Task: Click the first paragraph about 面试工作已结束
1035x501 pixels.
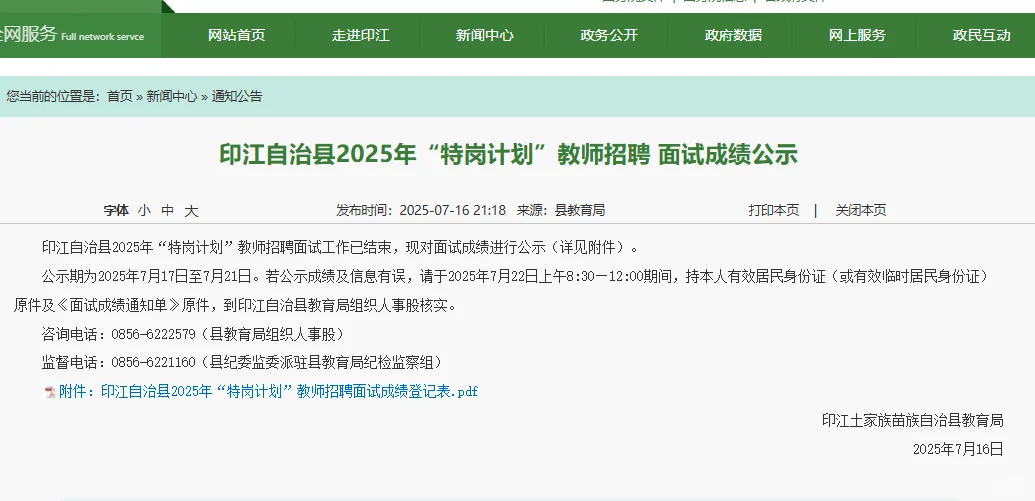Action: tap(340, 248)
